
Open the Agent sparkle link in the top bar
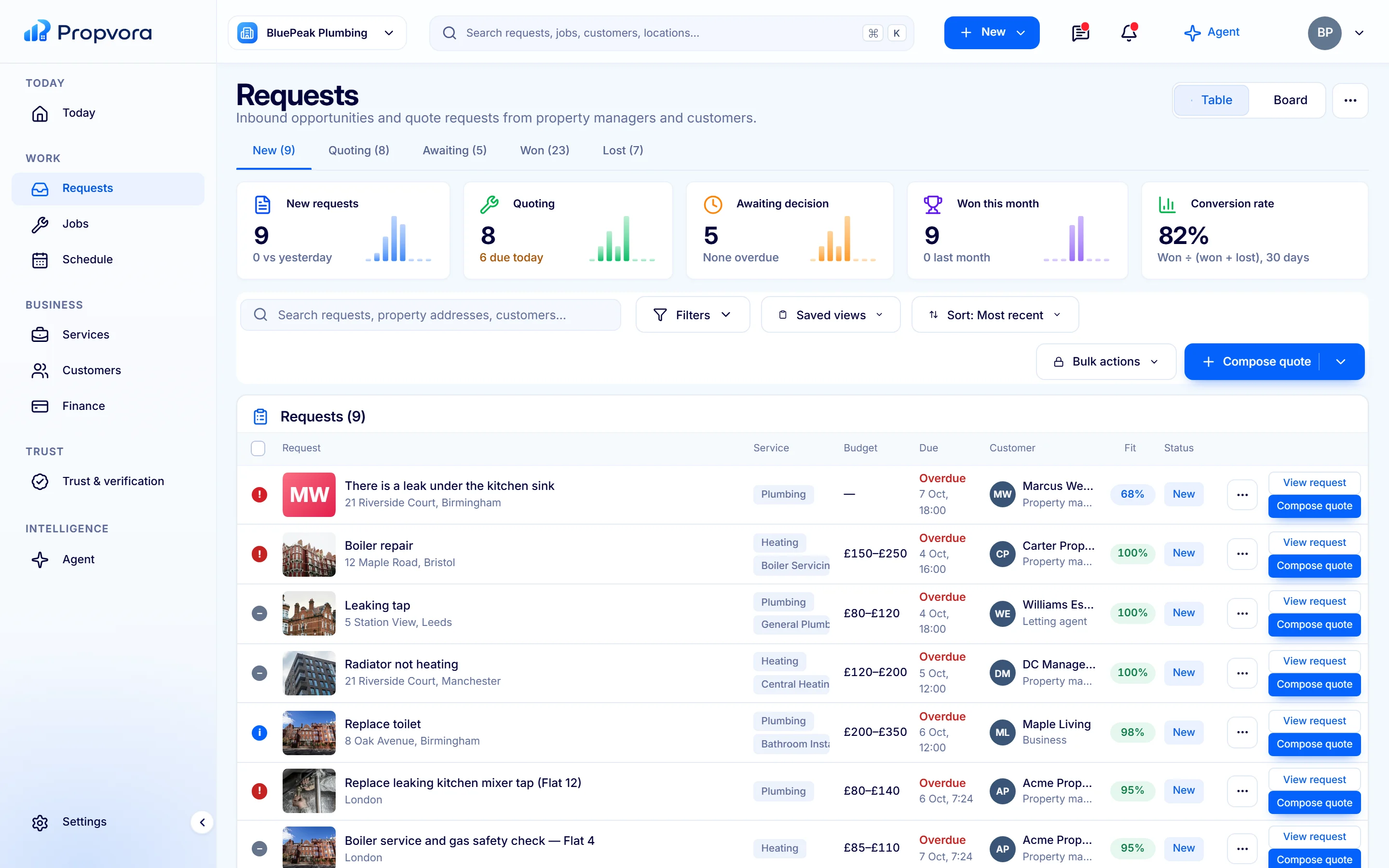tap(1212, 33)
